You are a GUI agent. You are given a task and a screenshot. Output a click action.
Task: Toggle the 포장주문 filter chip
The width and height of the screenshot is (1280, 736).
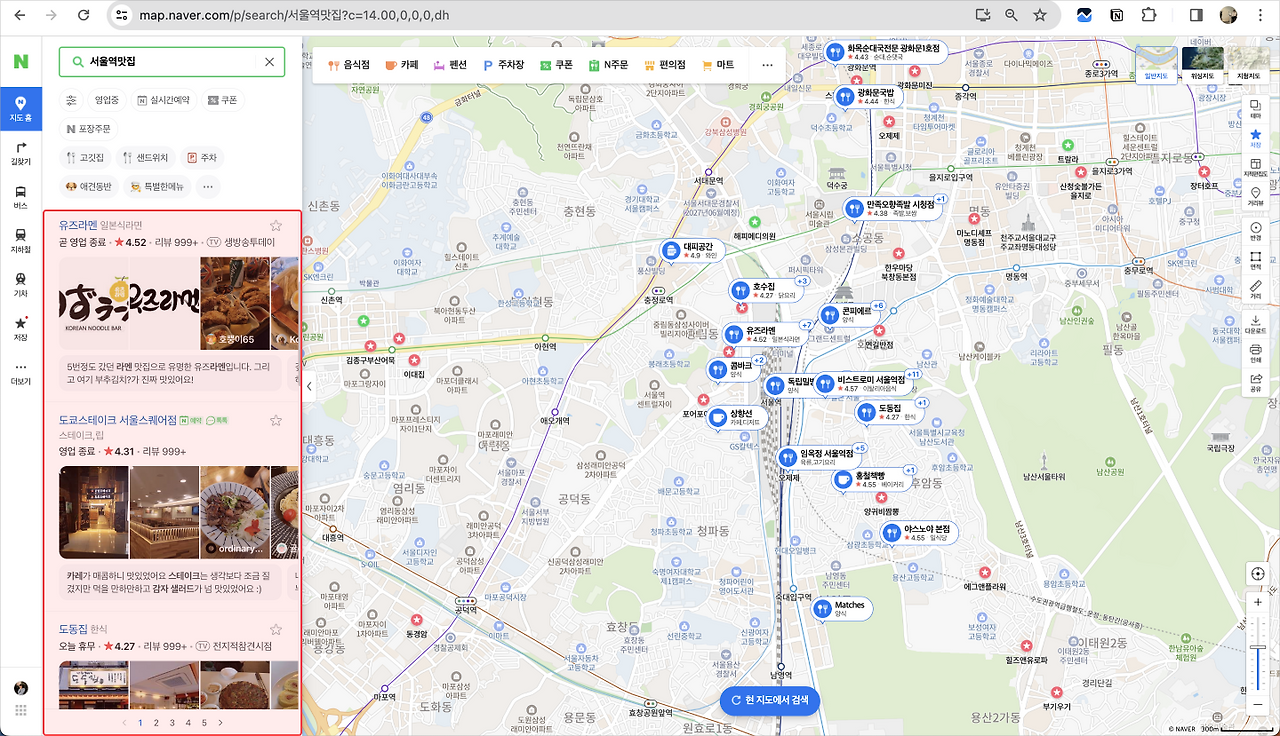89,129
